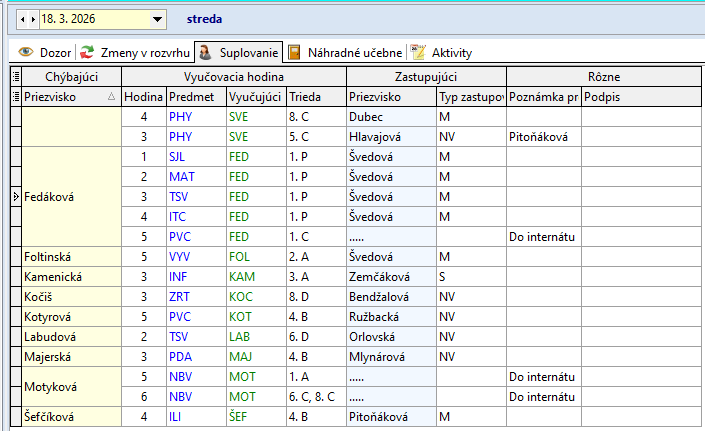Open the column chooser icon beside Priezvisko
This screenshot has width=705, height=431.
pyautogui.click(x=15, y=97)
